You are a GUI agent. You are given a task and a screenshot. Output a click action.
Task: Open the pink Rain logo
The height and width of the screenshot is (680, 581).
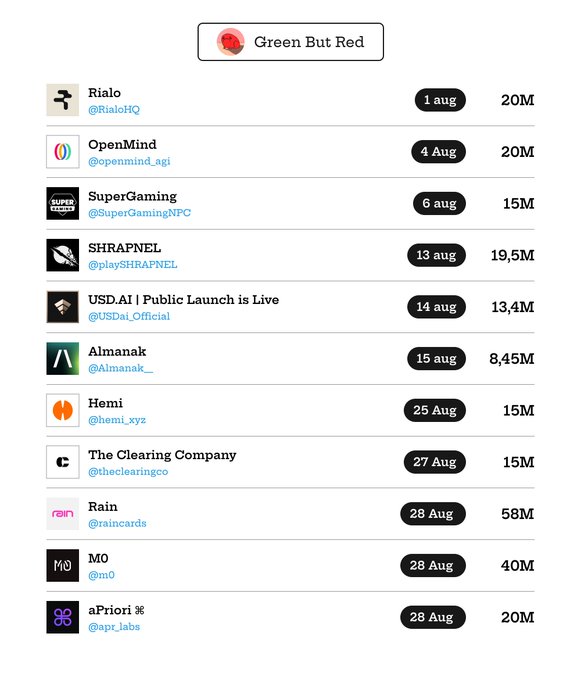tap(62, 513)
